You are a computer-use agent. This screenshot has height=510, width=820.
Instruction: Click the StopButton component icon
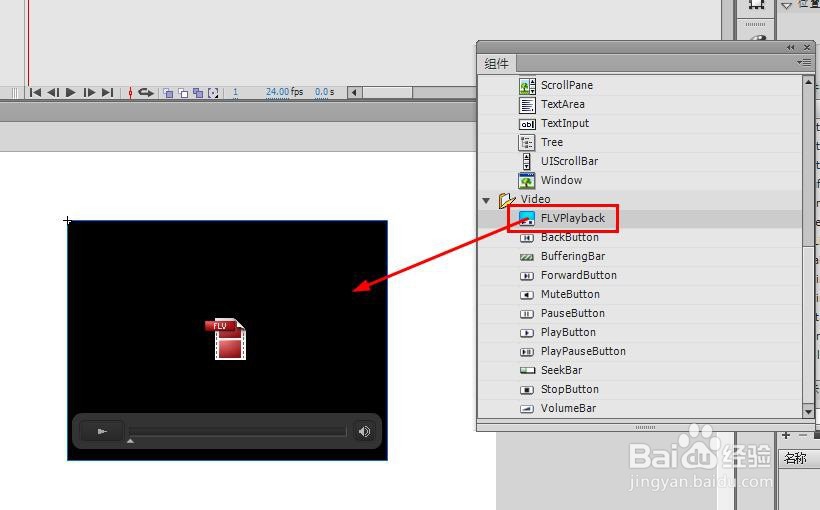(x=527, y=390)
